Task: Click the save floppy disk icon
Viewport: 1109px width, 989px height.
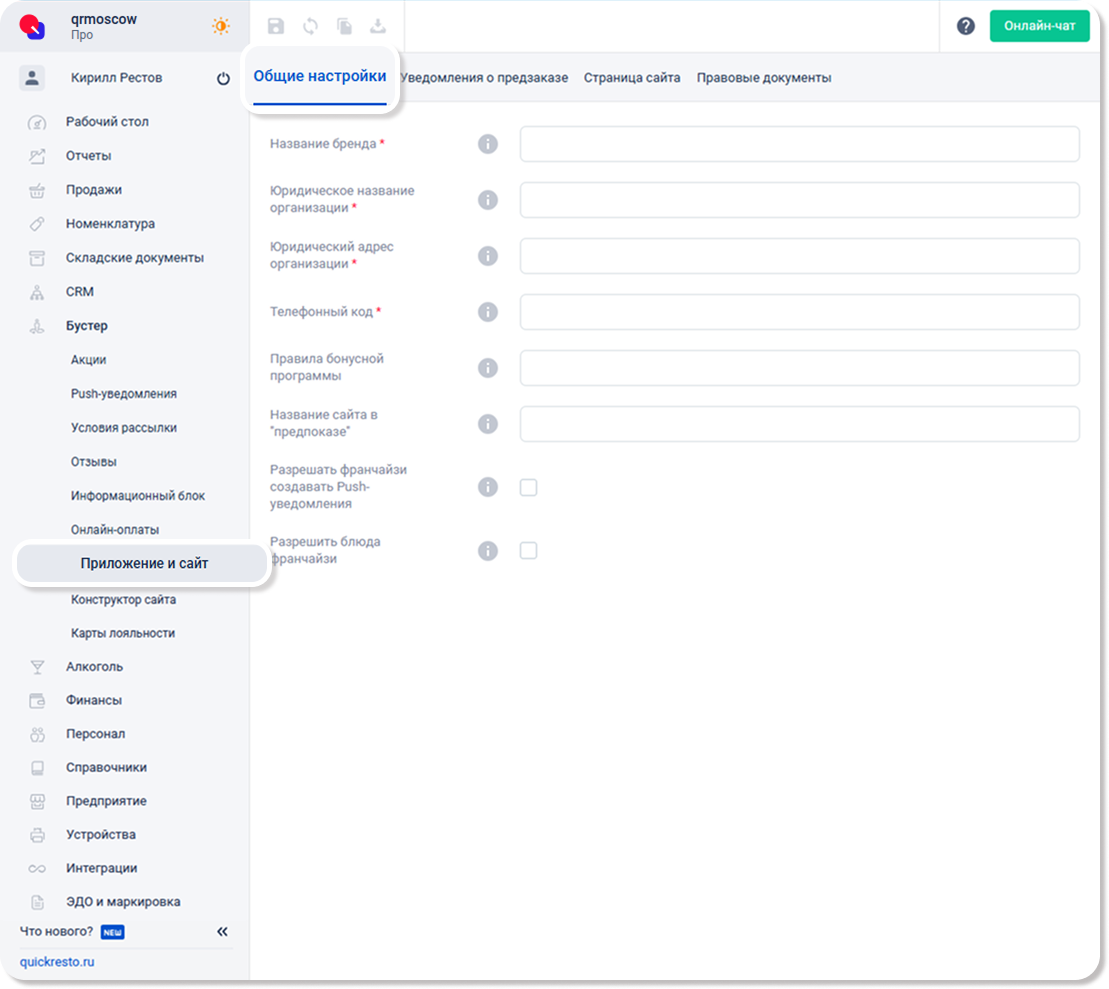Action: tap(276, 27)
